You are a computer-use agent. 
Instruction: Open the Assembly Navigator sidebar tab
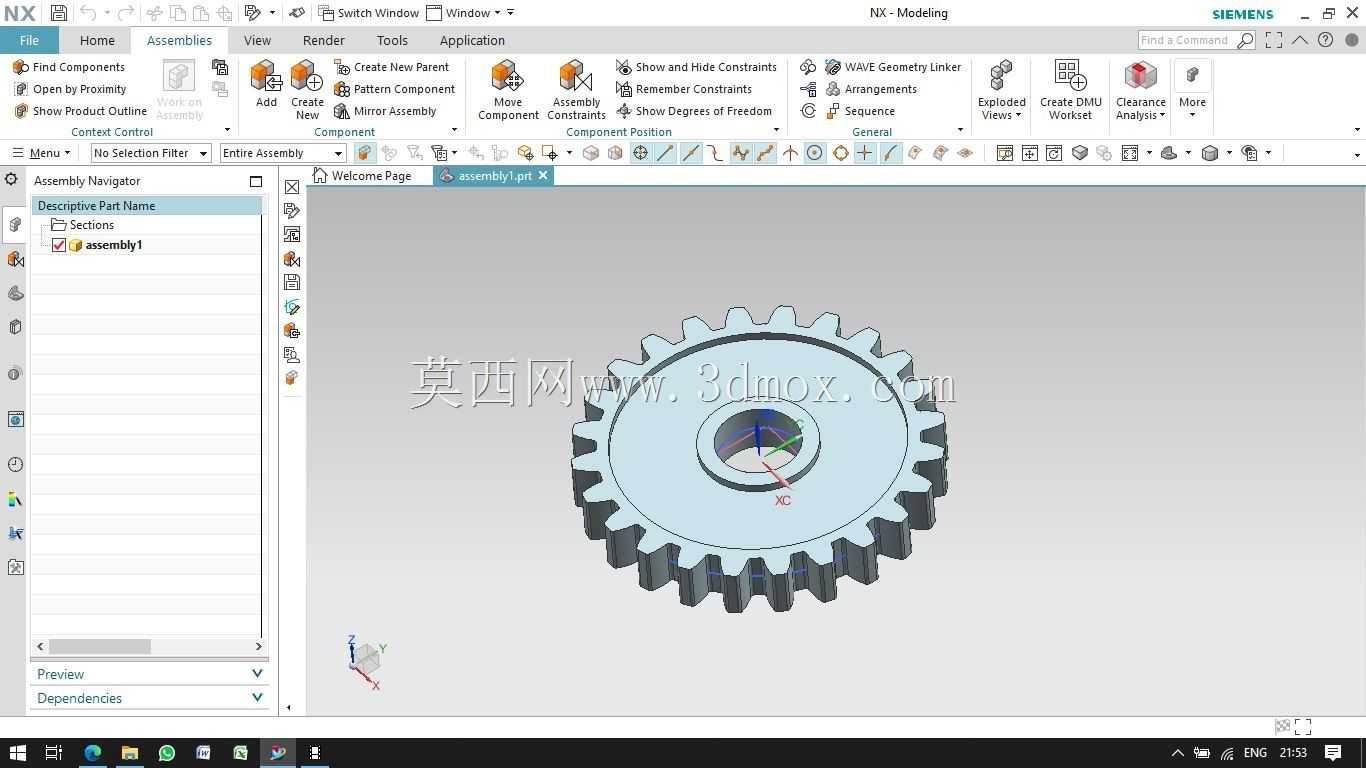click(x=15, y=225)
